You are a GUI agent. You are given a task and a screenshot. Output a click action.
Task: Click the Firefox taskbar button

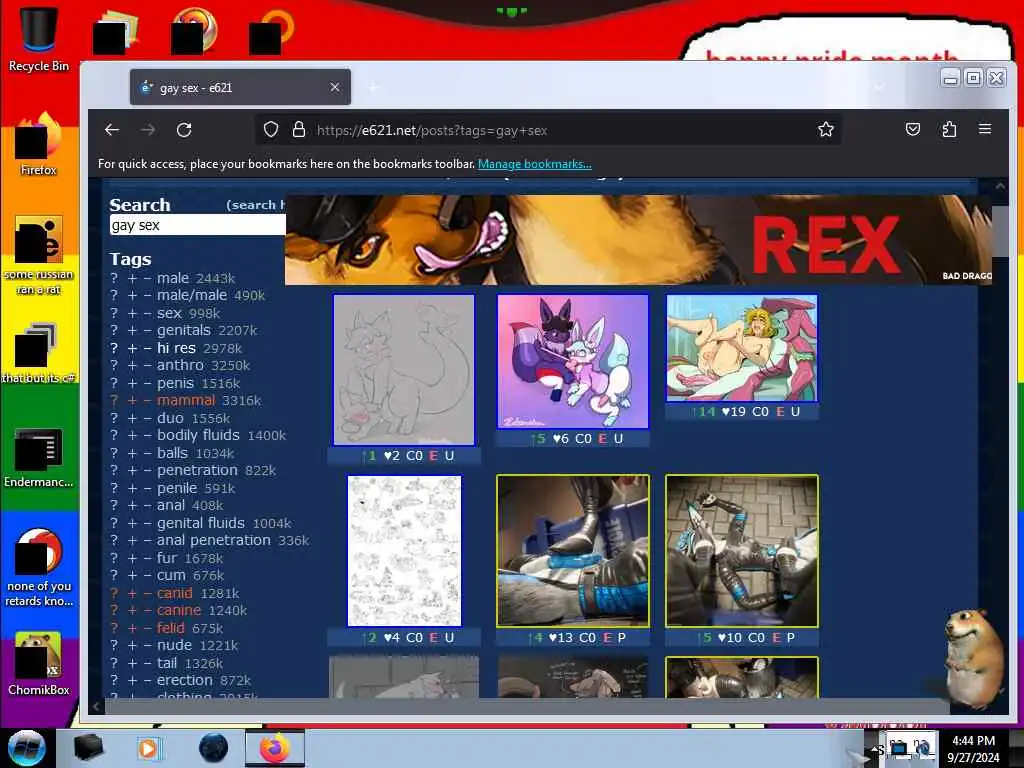click(x=274, y=748)
